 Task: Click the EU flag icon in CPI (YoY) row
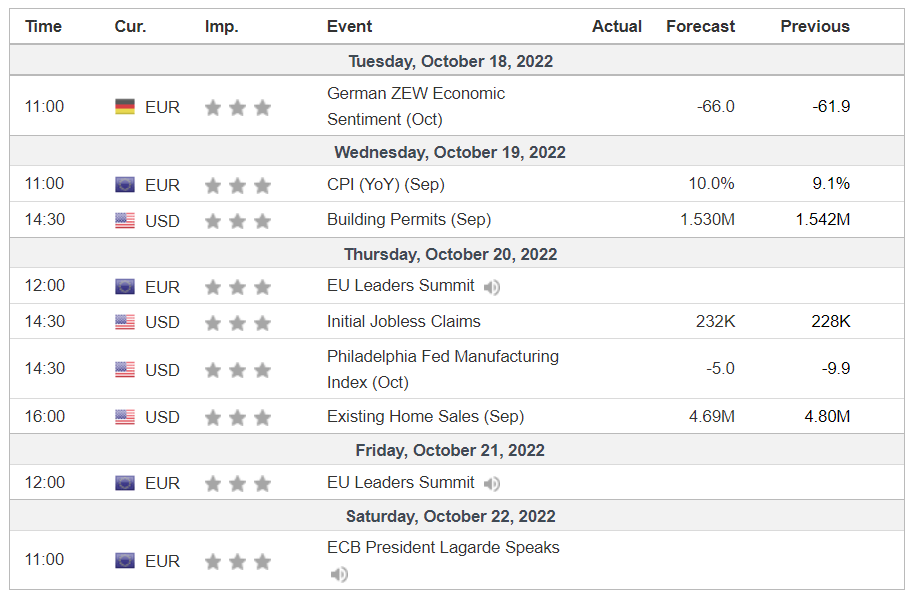point(125,185)
